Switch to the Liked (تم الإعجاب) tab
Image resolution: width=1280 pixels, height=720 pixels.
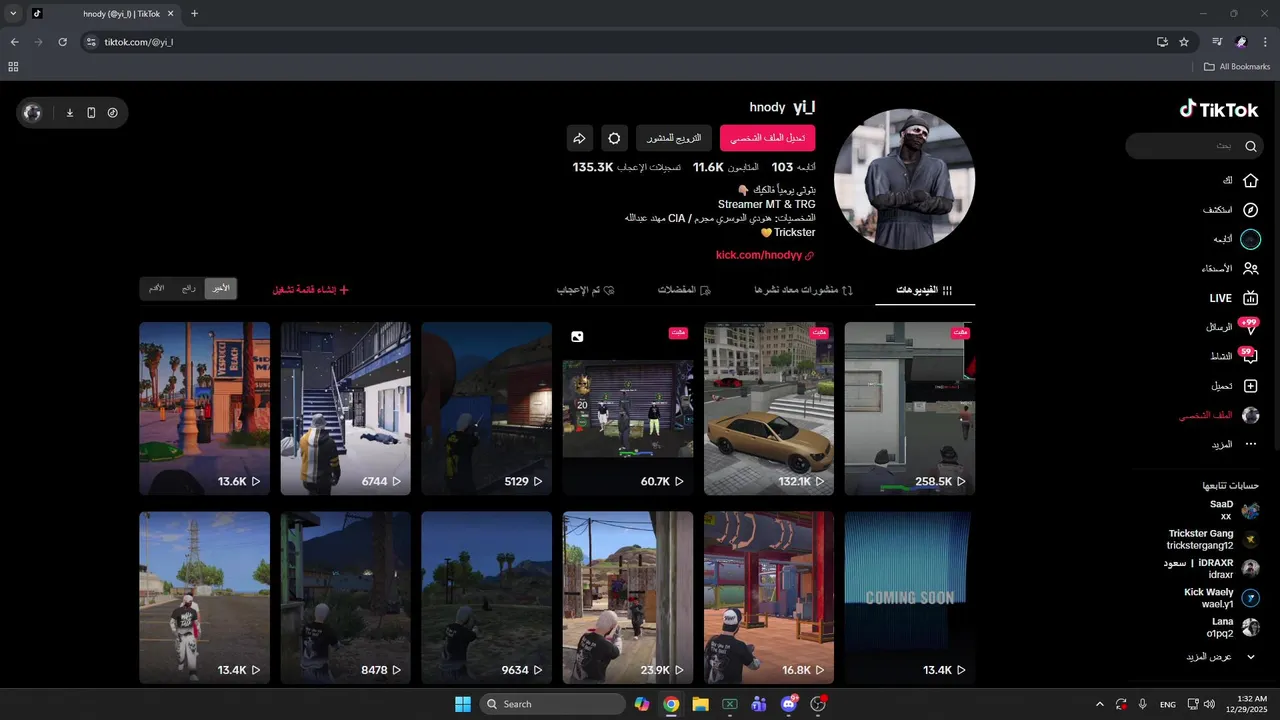(x=585, y=290)
